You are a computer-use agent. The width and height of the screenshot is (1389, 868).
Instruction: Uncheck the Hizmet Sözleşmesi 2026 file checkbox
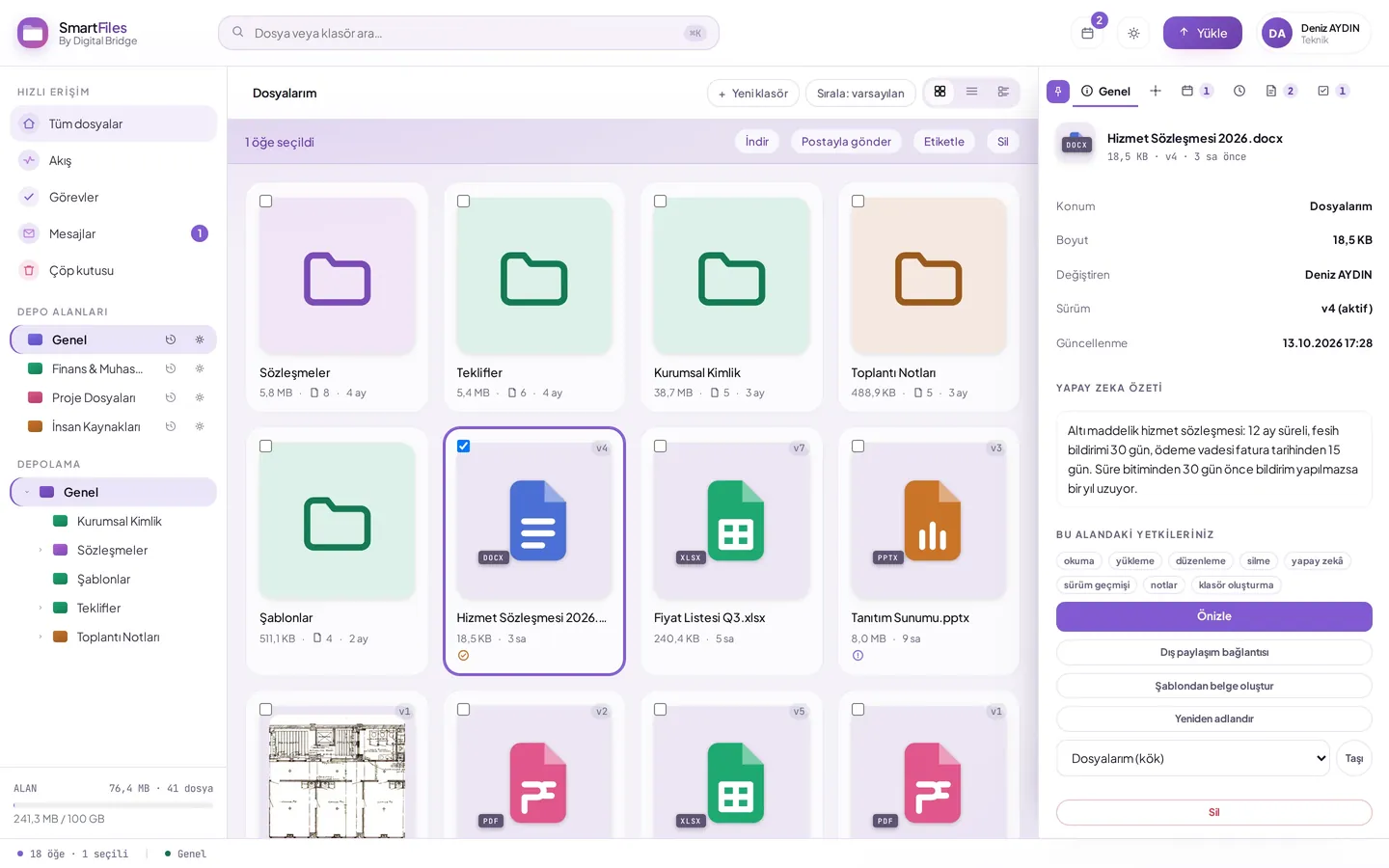point(463,447)
